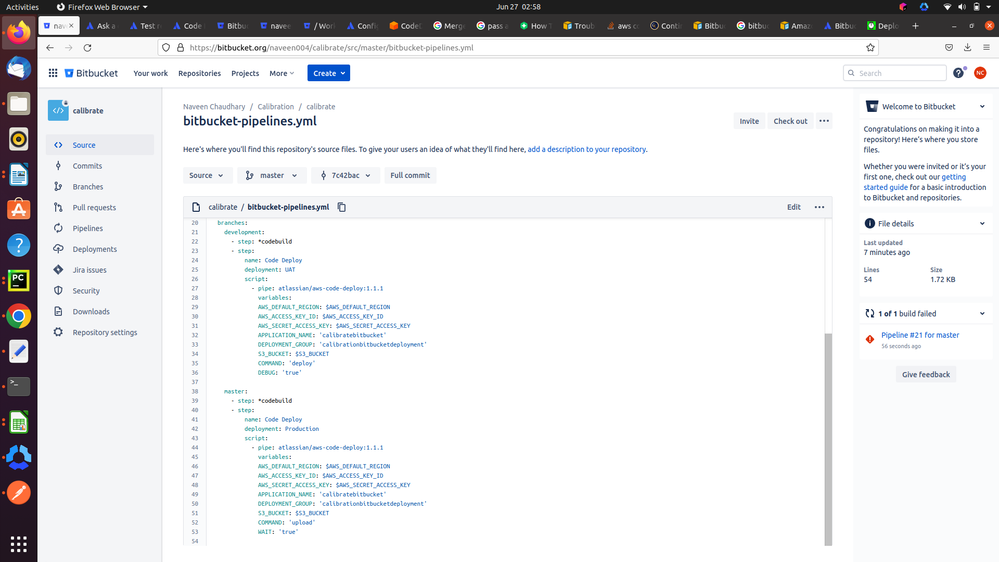The width and height of the screenshot is (999, 562).
Task: Open Deployments in the sidebar
Action: tap(100, 249)
